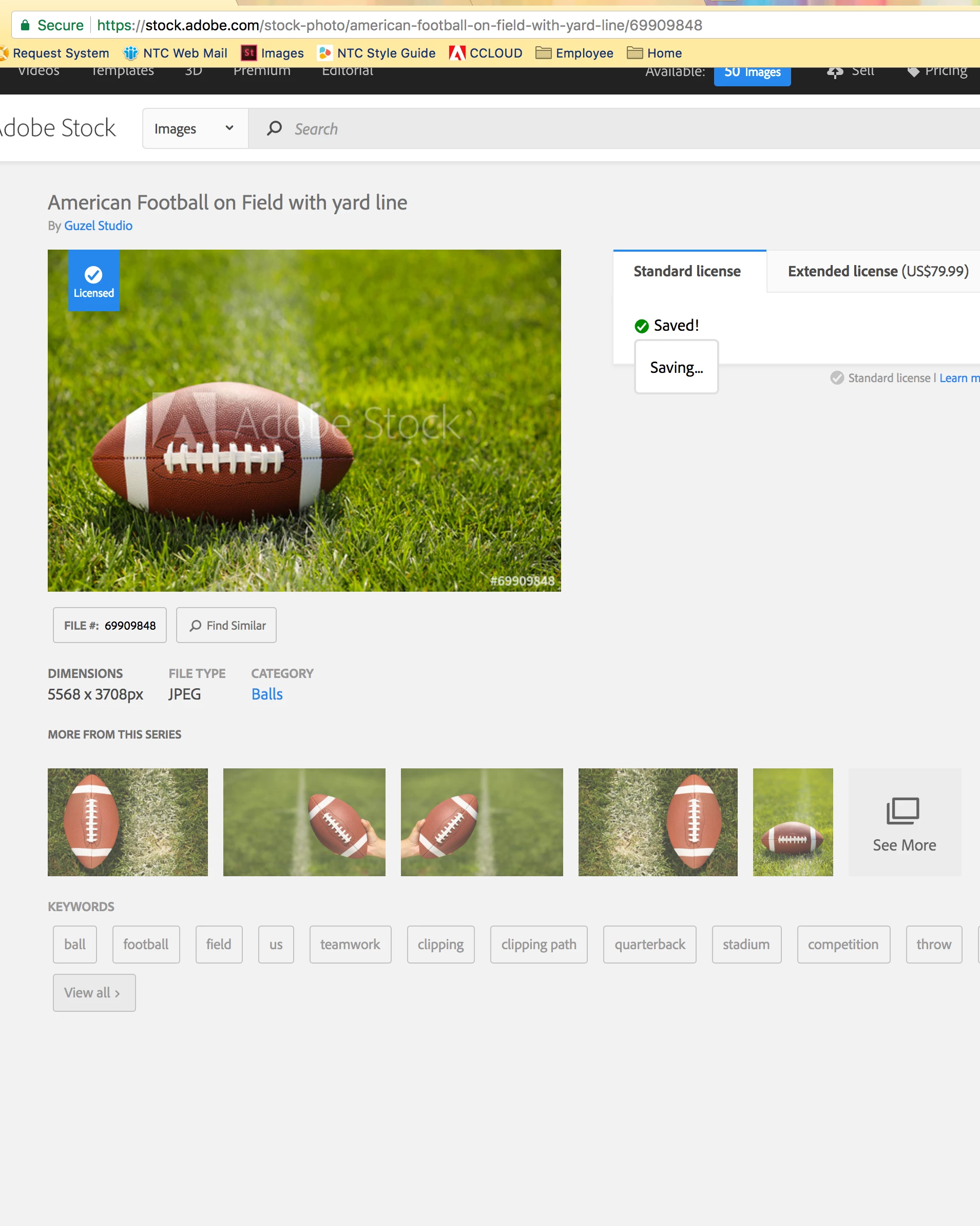Open the Request System bookmark
The height and width of the screenshot is (1226, 980).
click(x=54, y=53)
